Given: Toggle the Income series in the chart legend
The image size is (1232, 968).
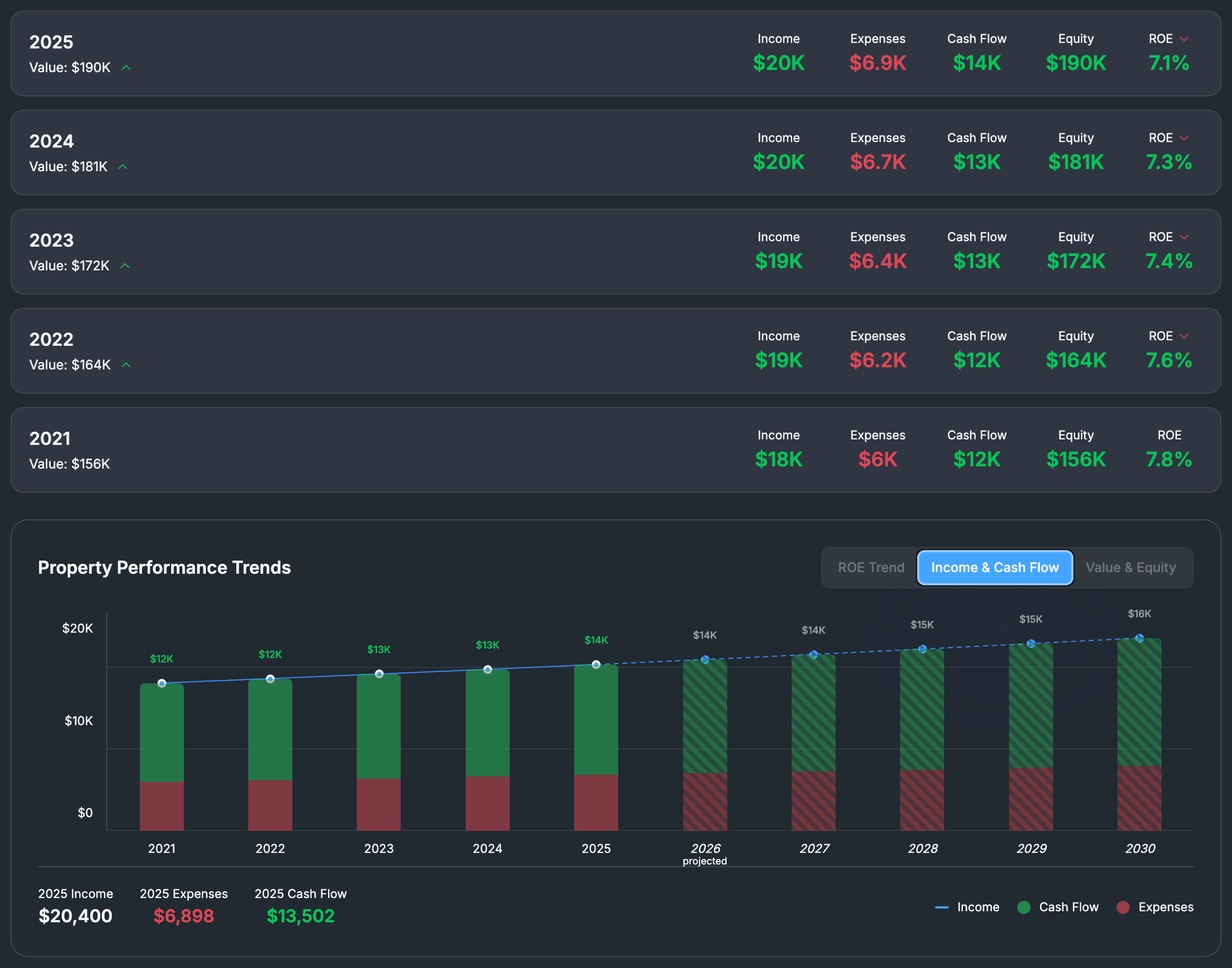Looking at the screenshot, I should (x=967, y=907).
